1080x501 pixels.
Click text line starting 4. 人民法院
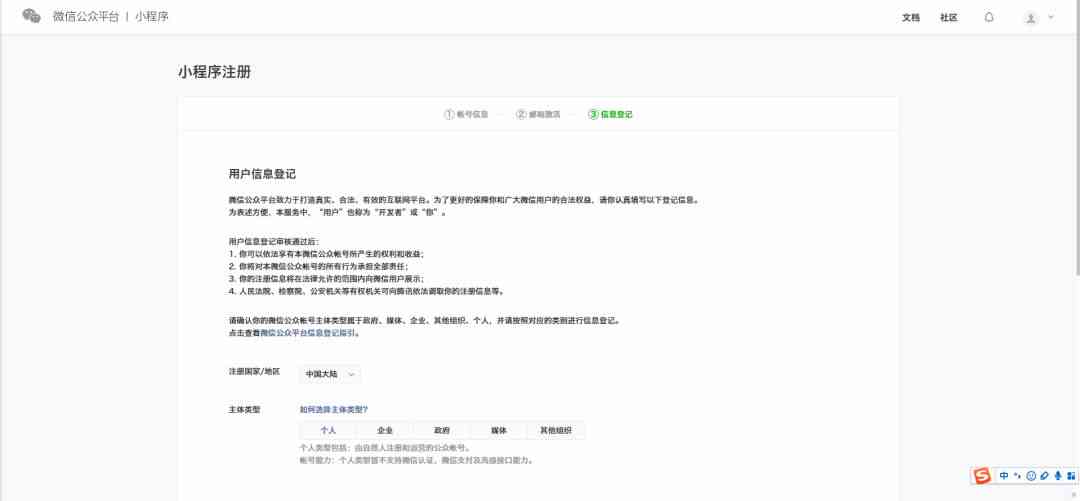[x=366, y=291]
